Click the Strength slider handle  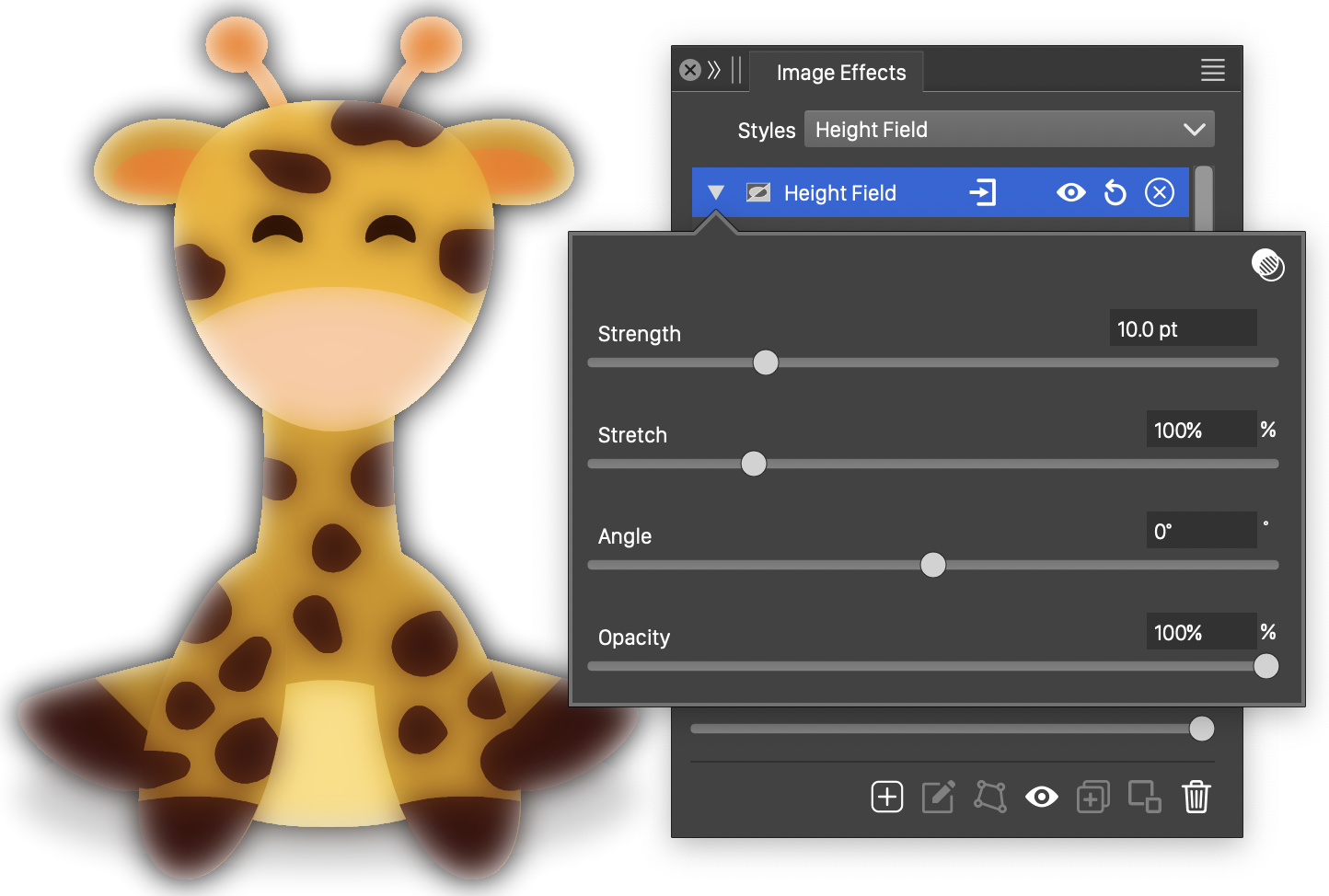pyautogui.click(x=766, y=362)
